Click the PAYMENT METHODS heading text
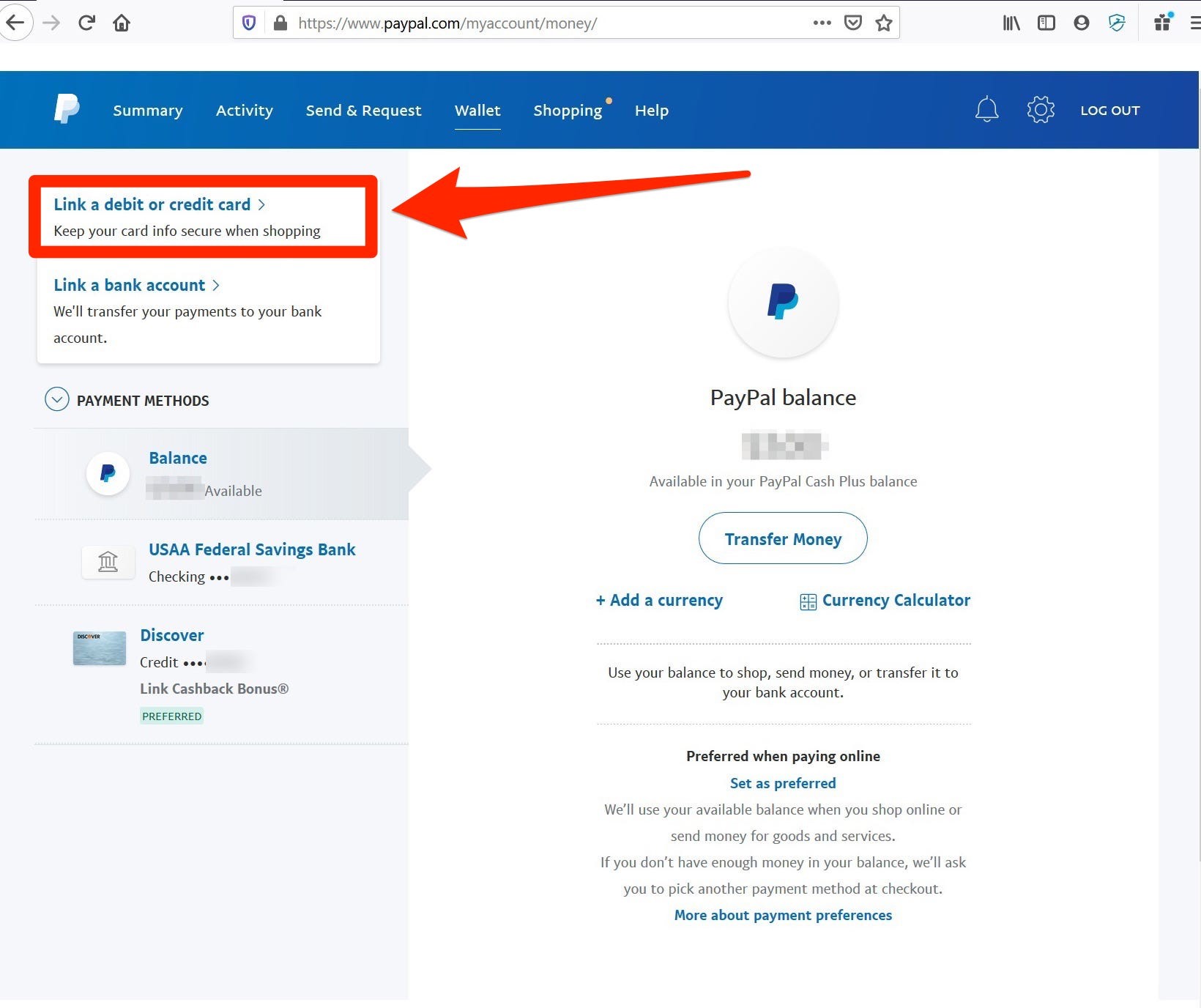 [x=143, y=401]
